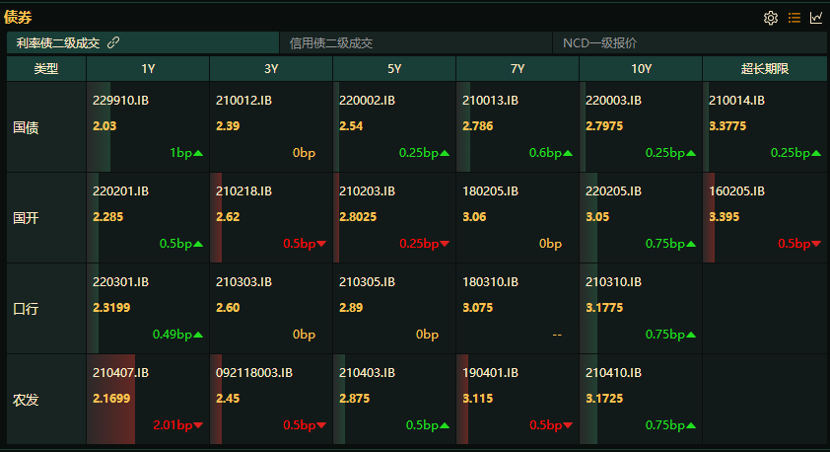Open bond 180205.IB
This screenshot has width=830, height=452.
pos(490,191)
